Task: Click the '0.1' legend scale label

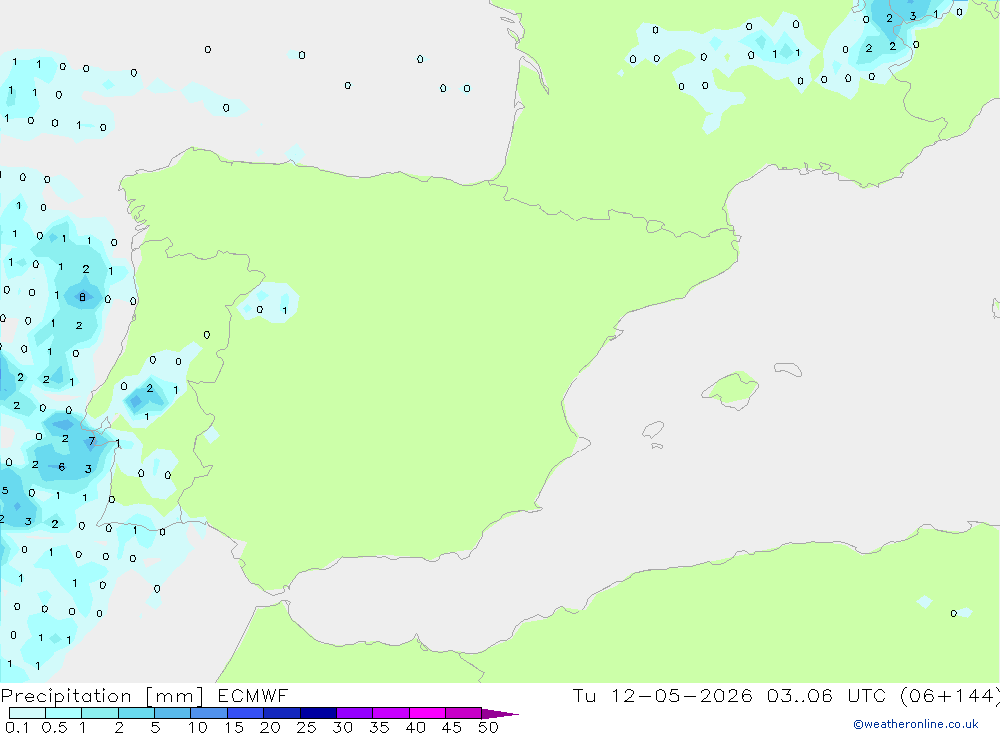Action: 17,727
